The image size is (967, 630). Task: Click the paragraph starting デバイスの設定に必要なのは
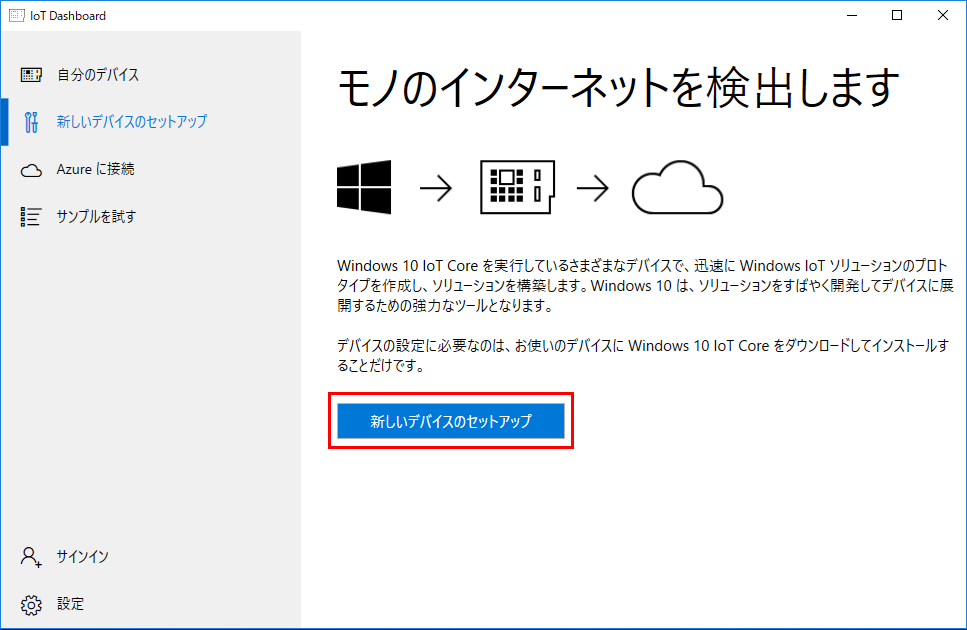tap(643, 356)
